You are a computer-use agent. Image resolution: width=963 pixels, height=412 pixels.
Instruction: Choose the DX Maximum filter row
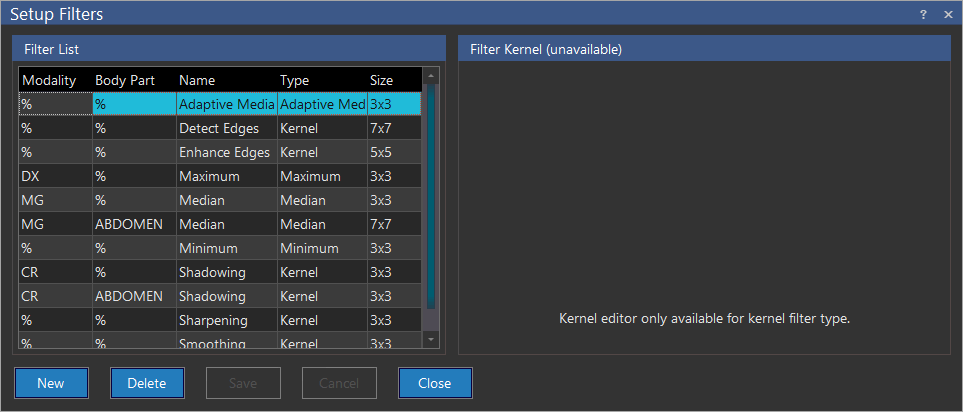click(x=209, y=176)
